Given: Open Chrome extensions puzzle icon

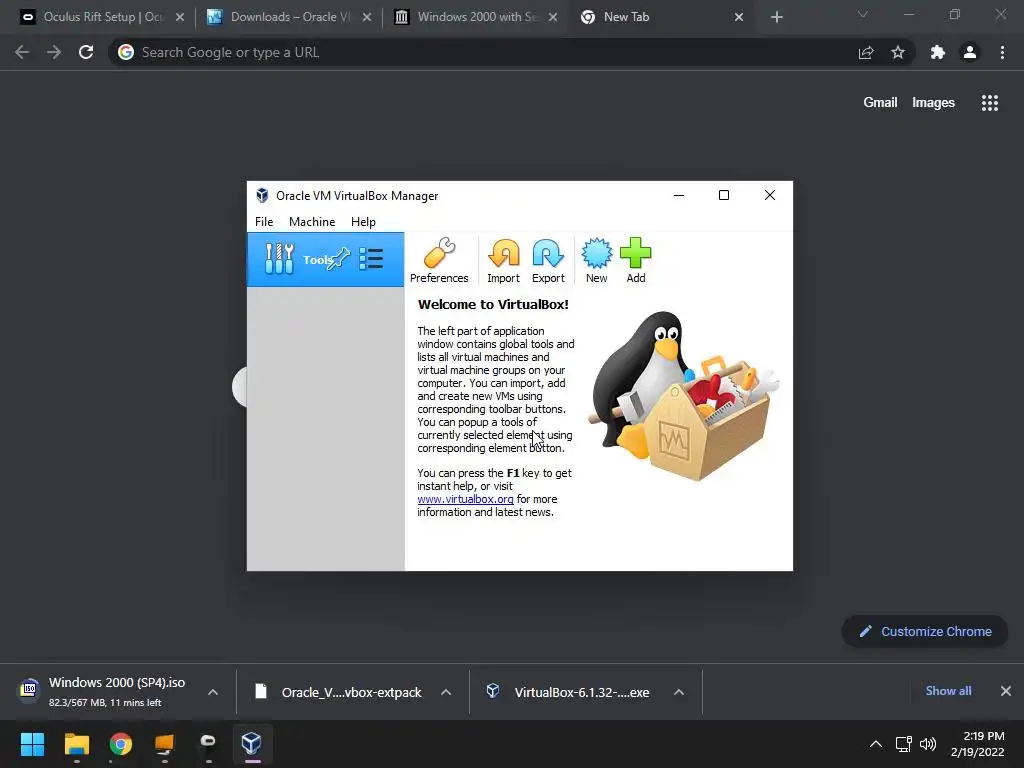Looking at the screenshot, I should point(938,52).
